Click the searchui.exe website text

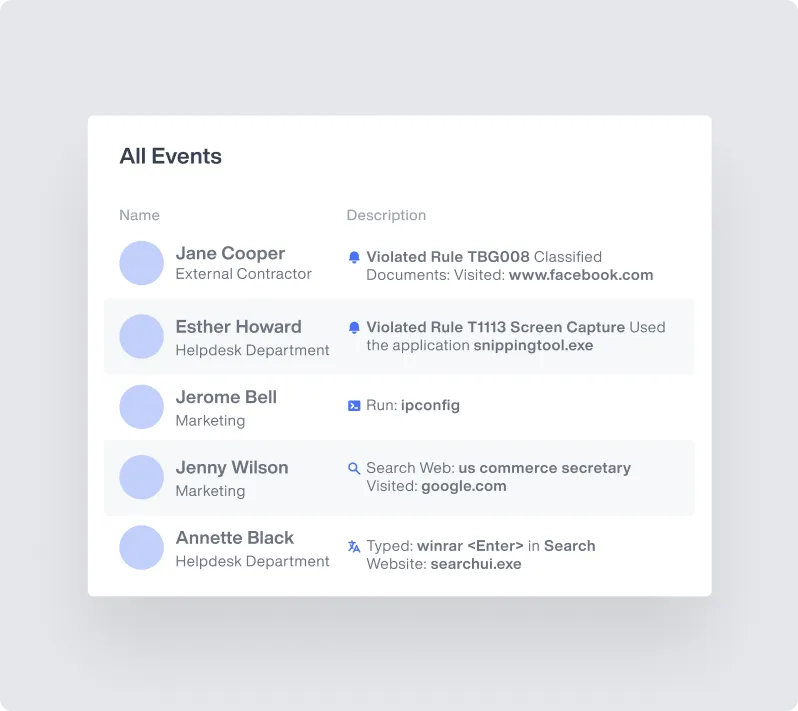pyautogui.click(x=475, y=564)
